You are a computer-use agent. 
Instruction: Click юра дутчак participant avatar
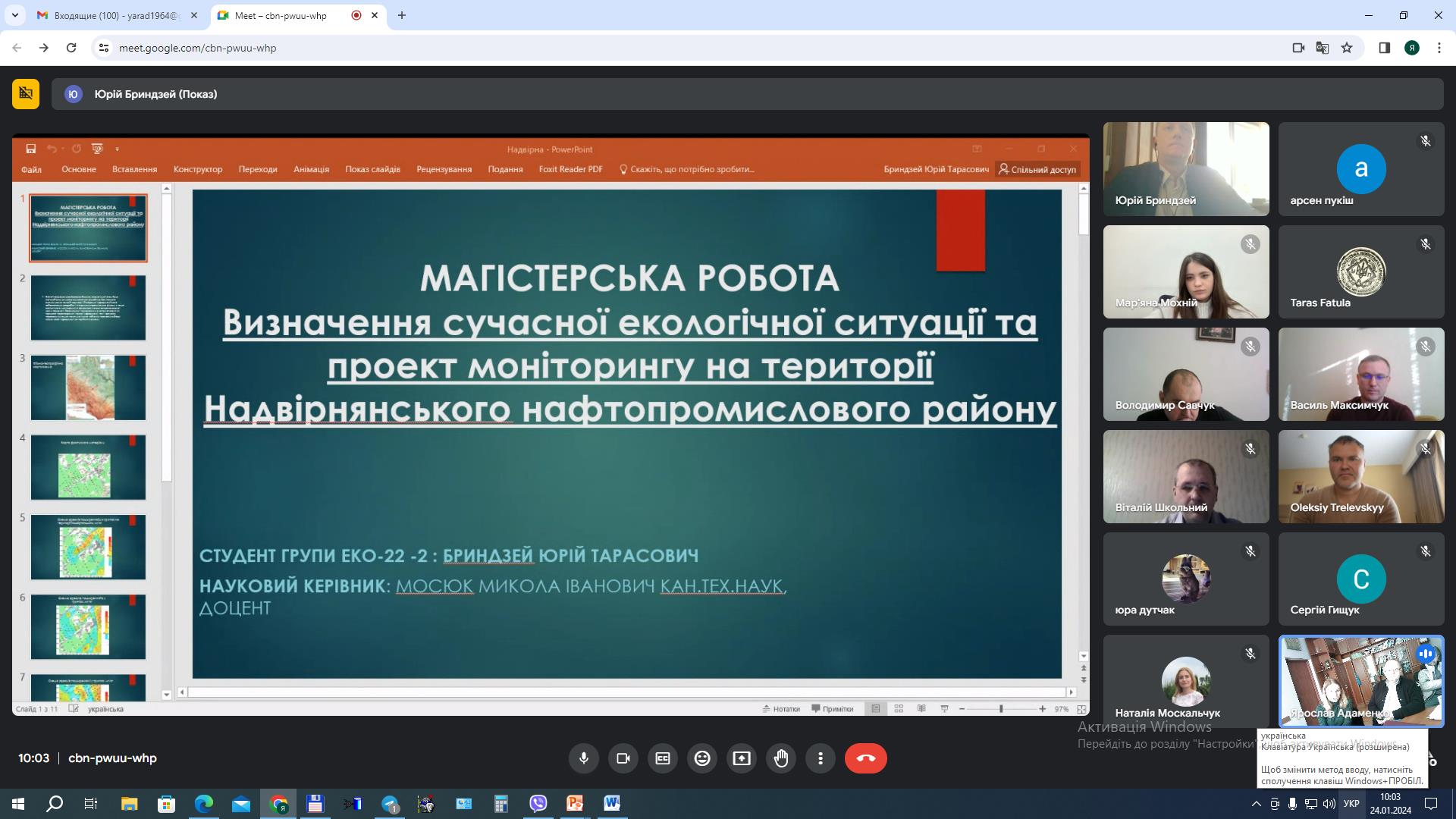1186,579
